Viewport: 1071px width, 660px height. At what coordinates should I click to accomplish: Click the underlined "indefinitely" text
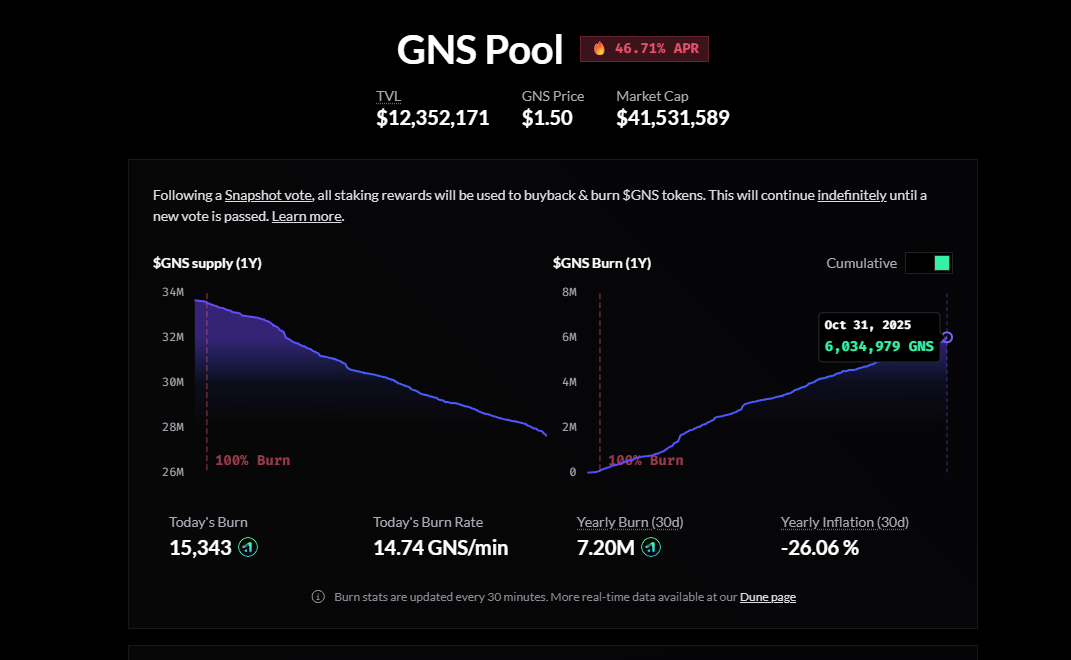pyautogui.click(x=852, y=195)
